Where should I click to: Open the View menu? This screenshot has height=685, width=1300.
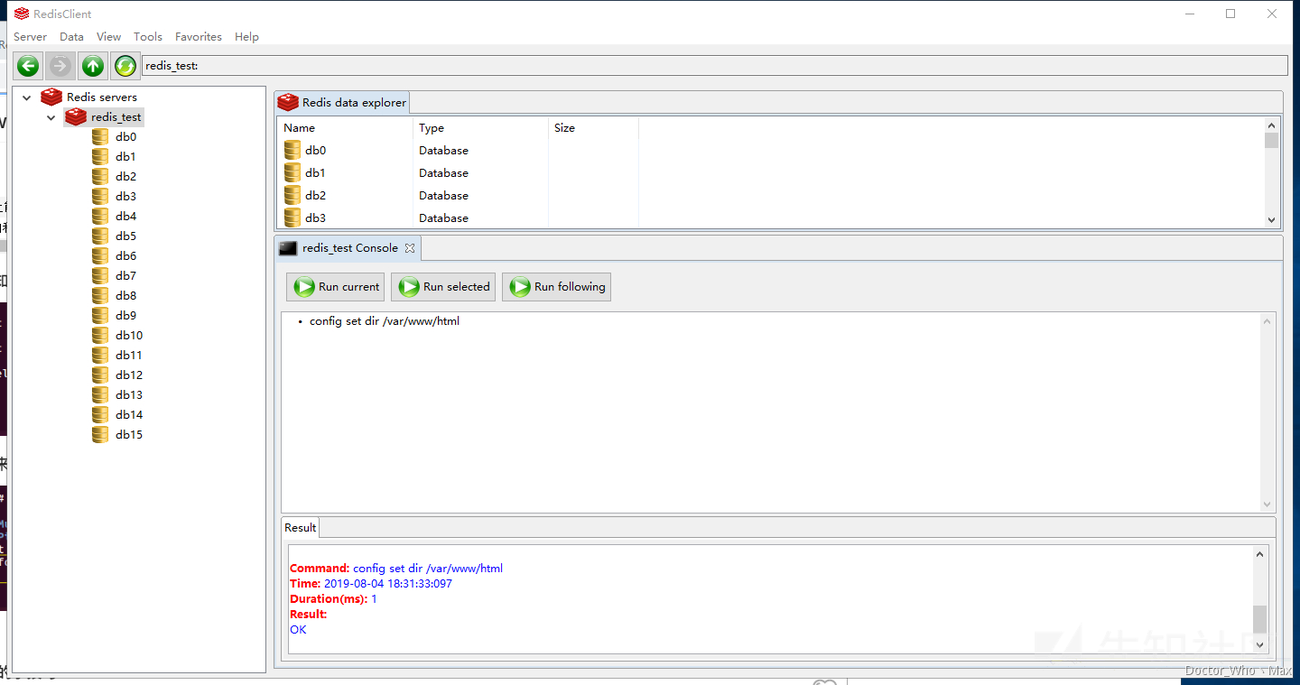tap(109, 37)
